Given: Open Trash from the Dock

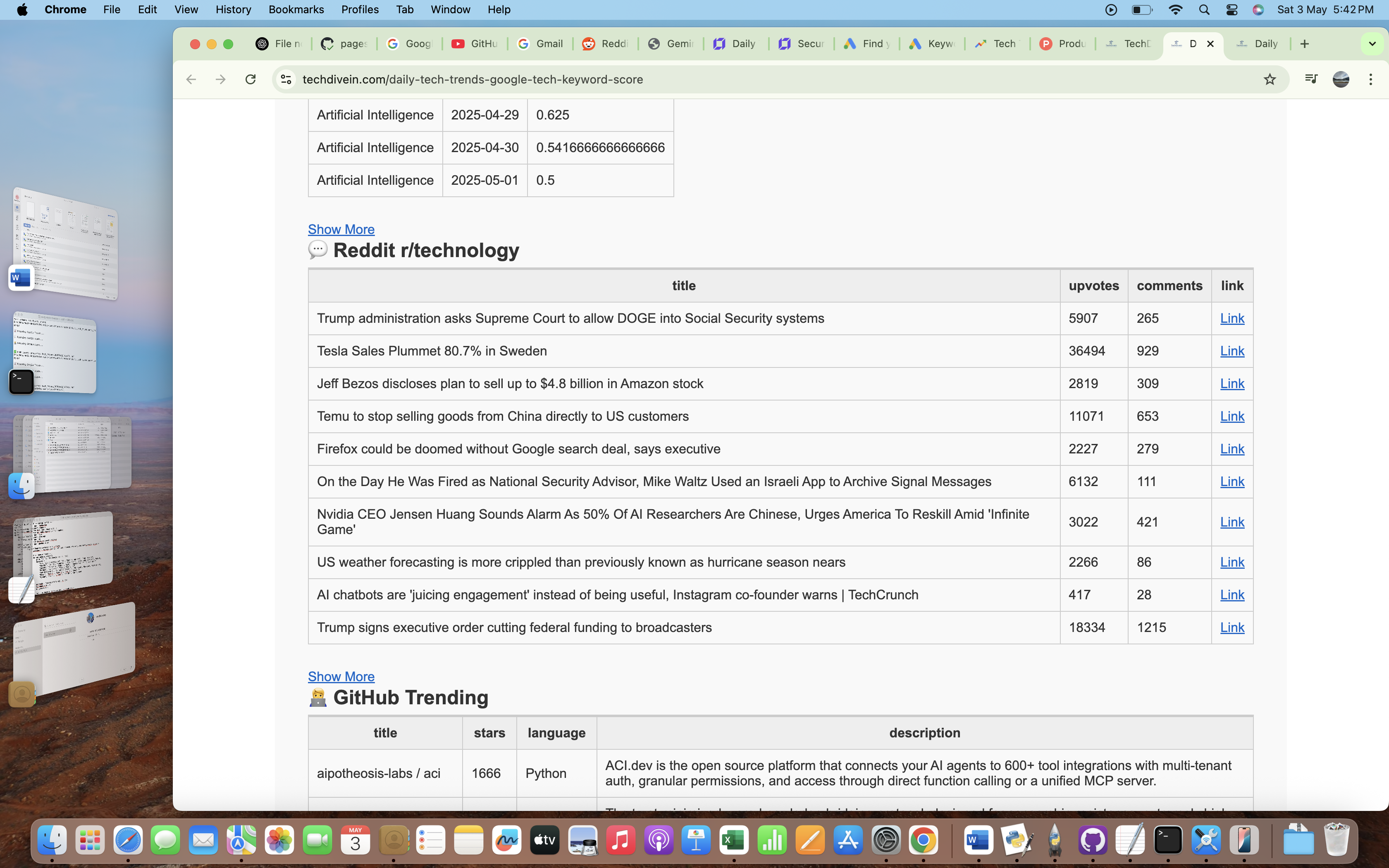Looking at the screenshot, I should point(1336,840).
